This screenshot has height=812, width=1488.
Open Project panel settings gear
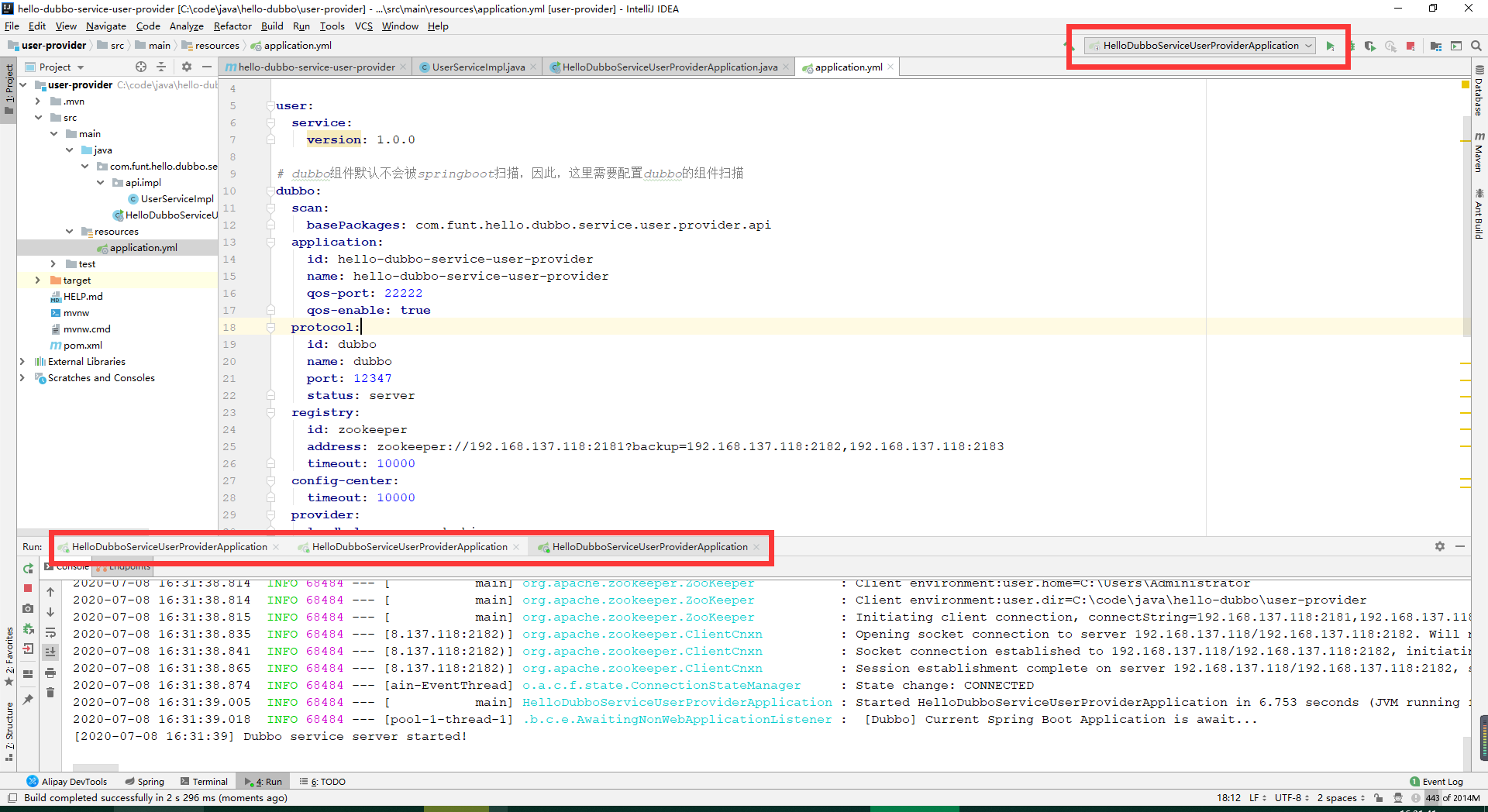(187, 67)
